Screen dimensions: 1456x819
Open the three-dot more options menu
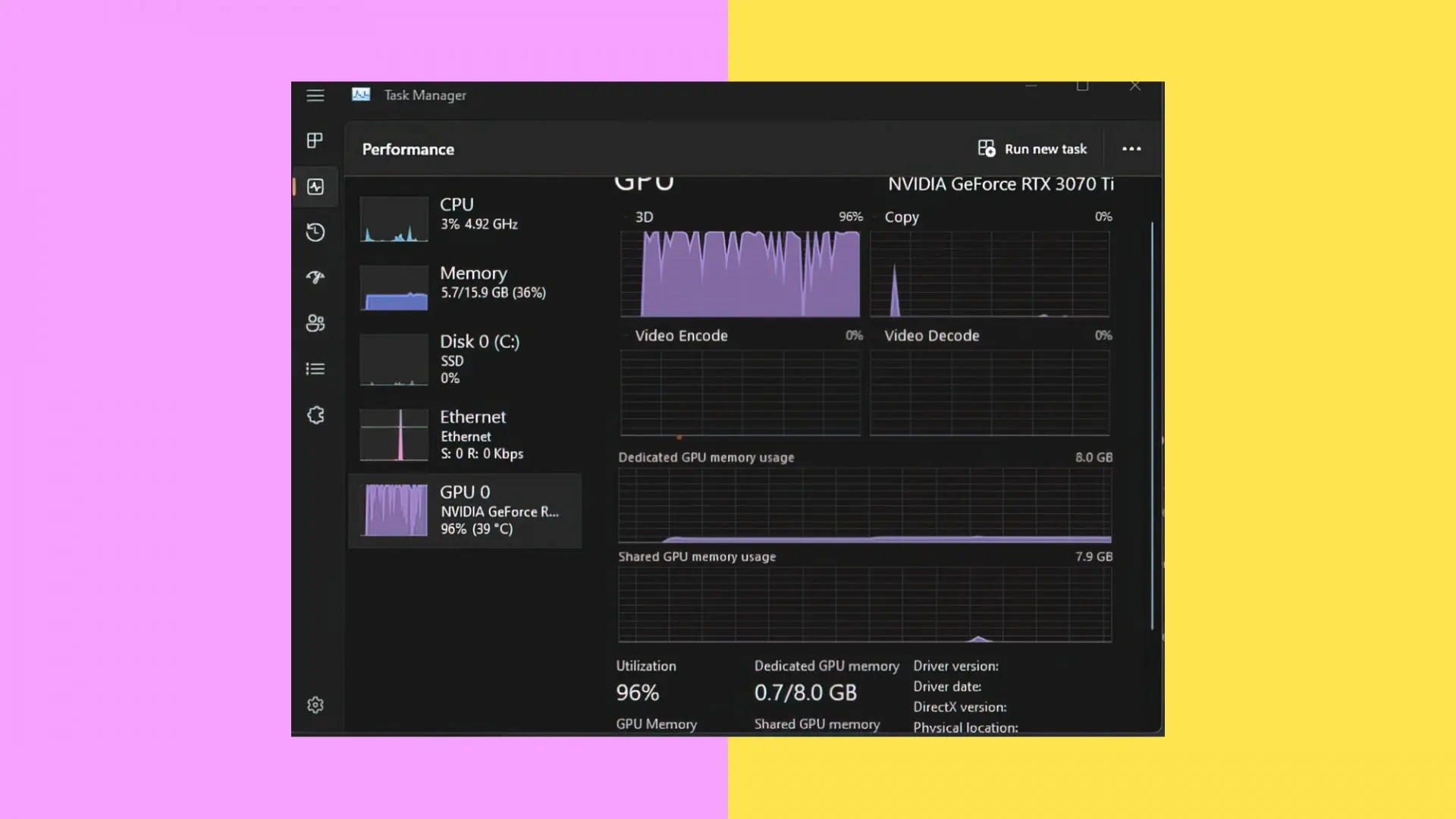click(1131, 149)
